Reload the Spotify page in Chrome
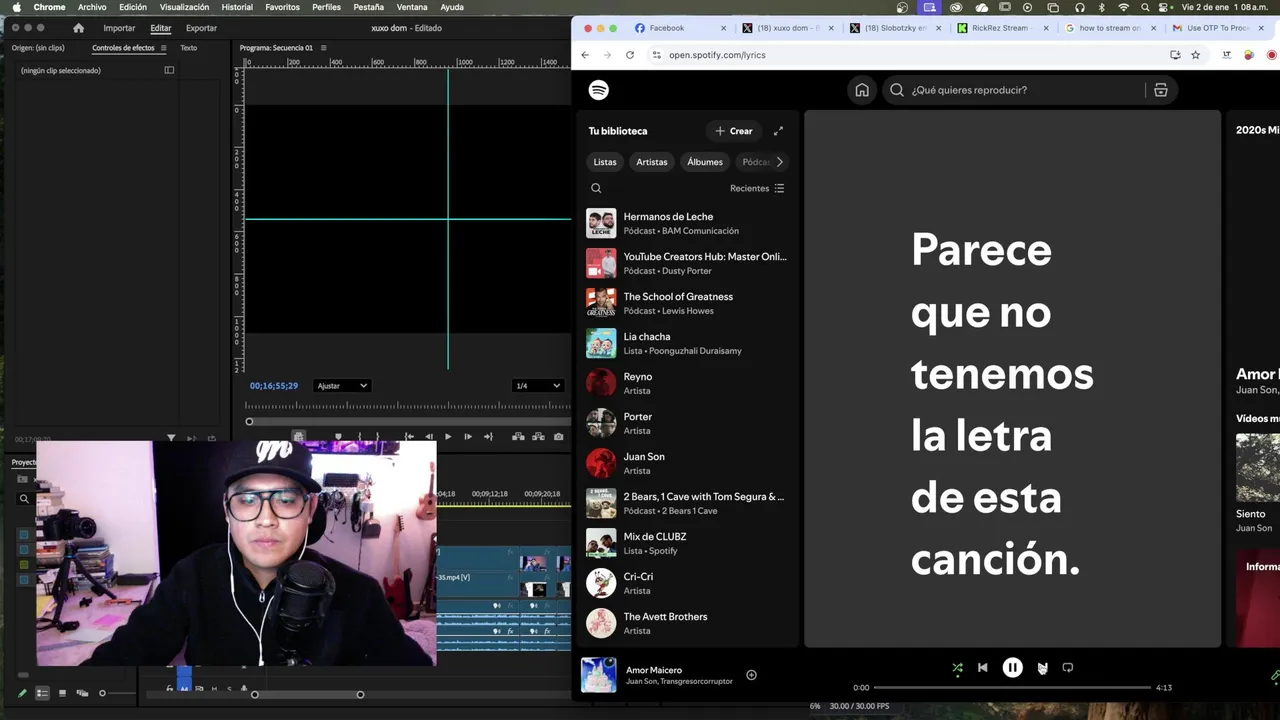This screenshot has width=1280, height=720. point(630,55)
